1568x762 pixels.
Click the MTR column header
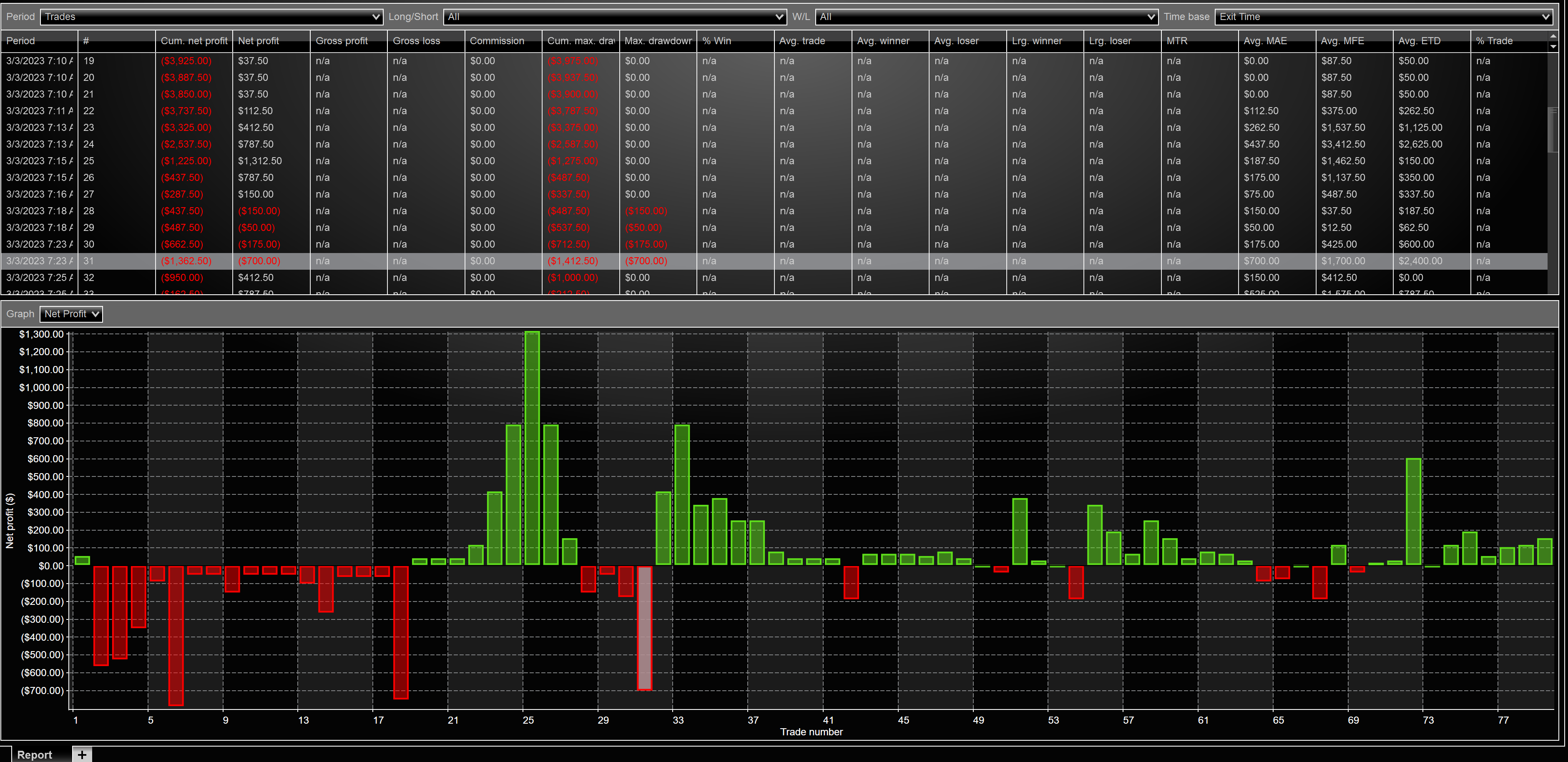coord(1199,41)
